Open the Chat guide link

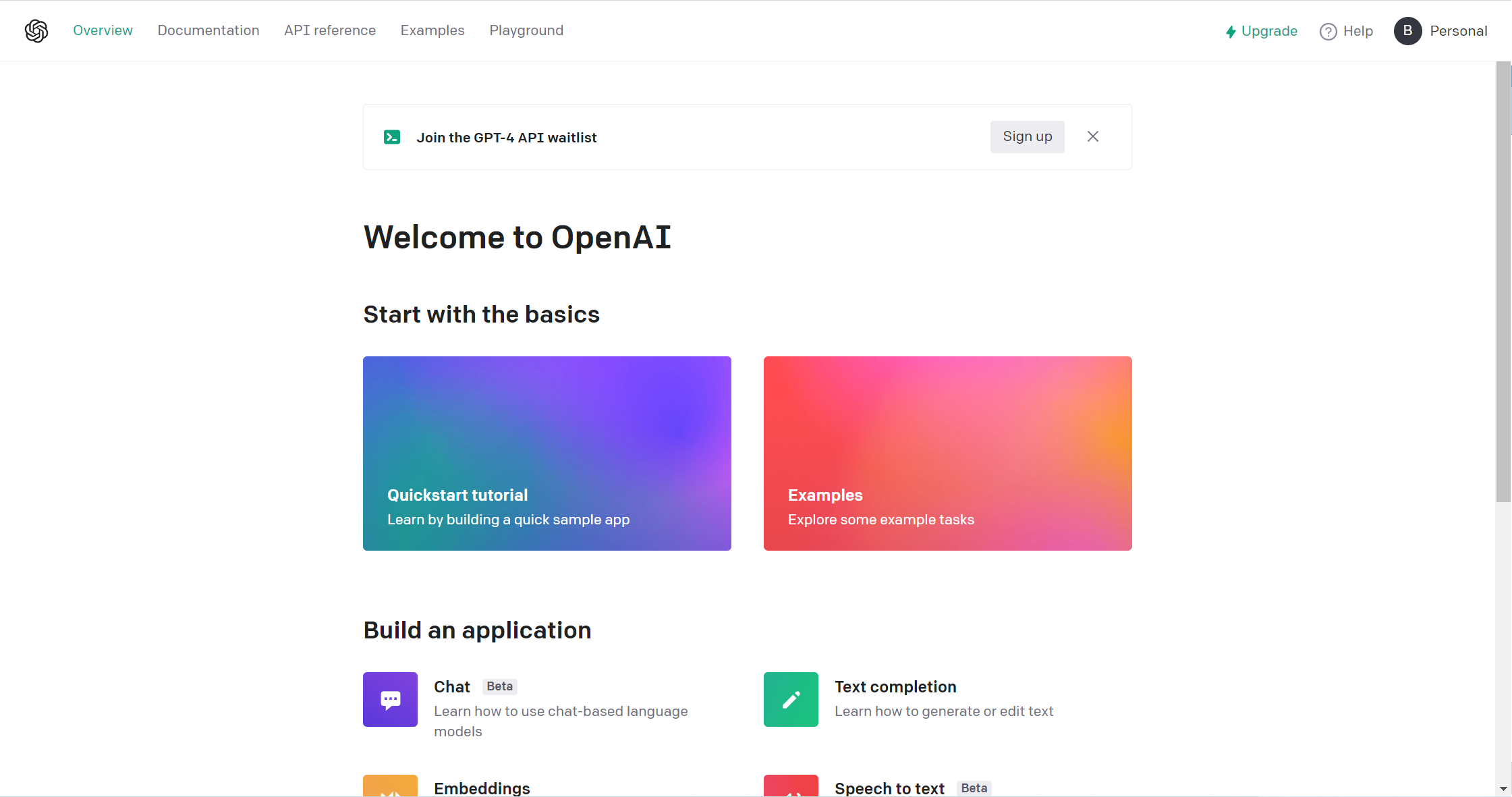click(452, 687)
